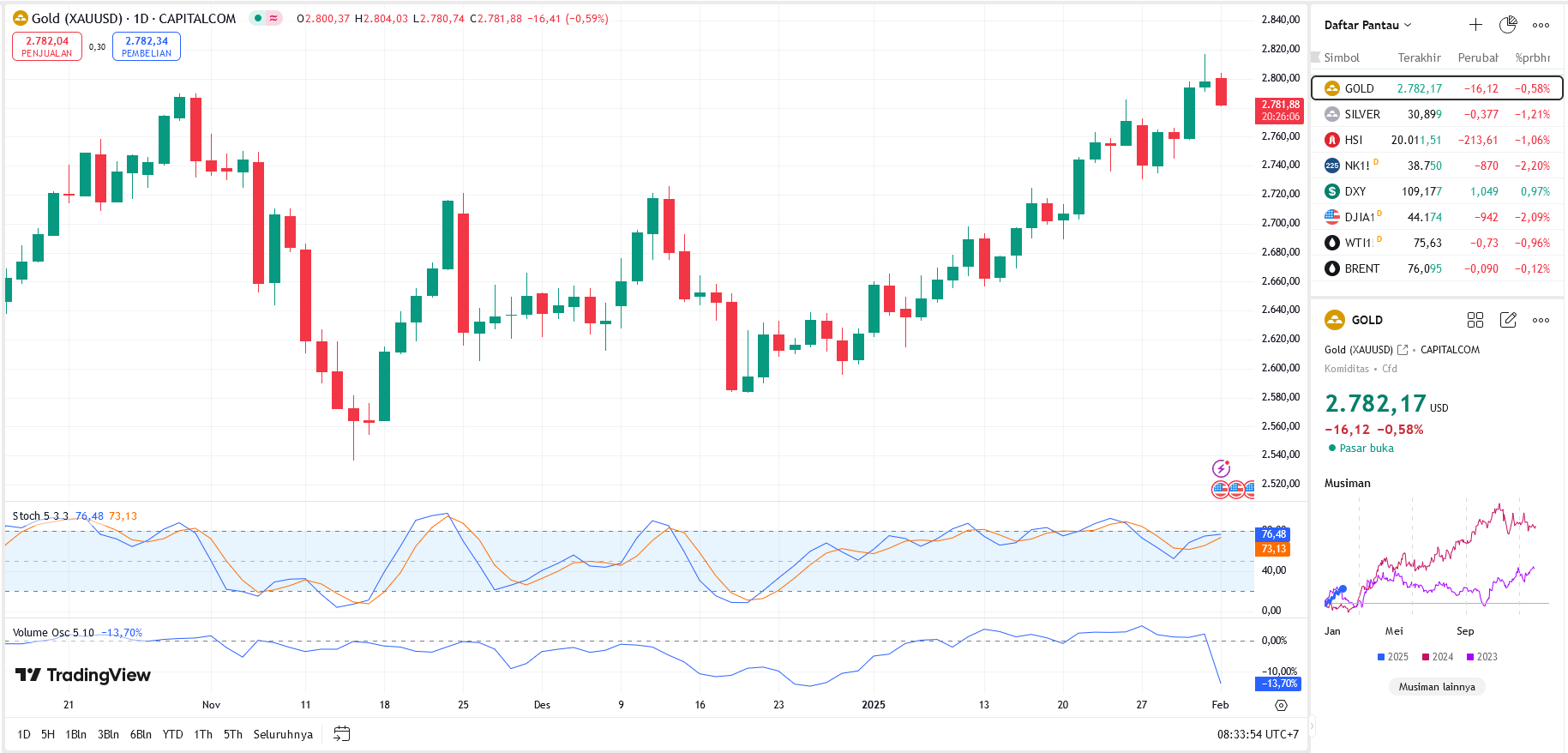This screenshot has height=753, width=1568.
Task: Toggle the 2024 seasonal series legend
Action: pyautogui.click(x=1437, y=657)
